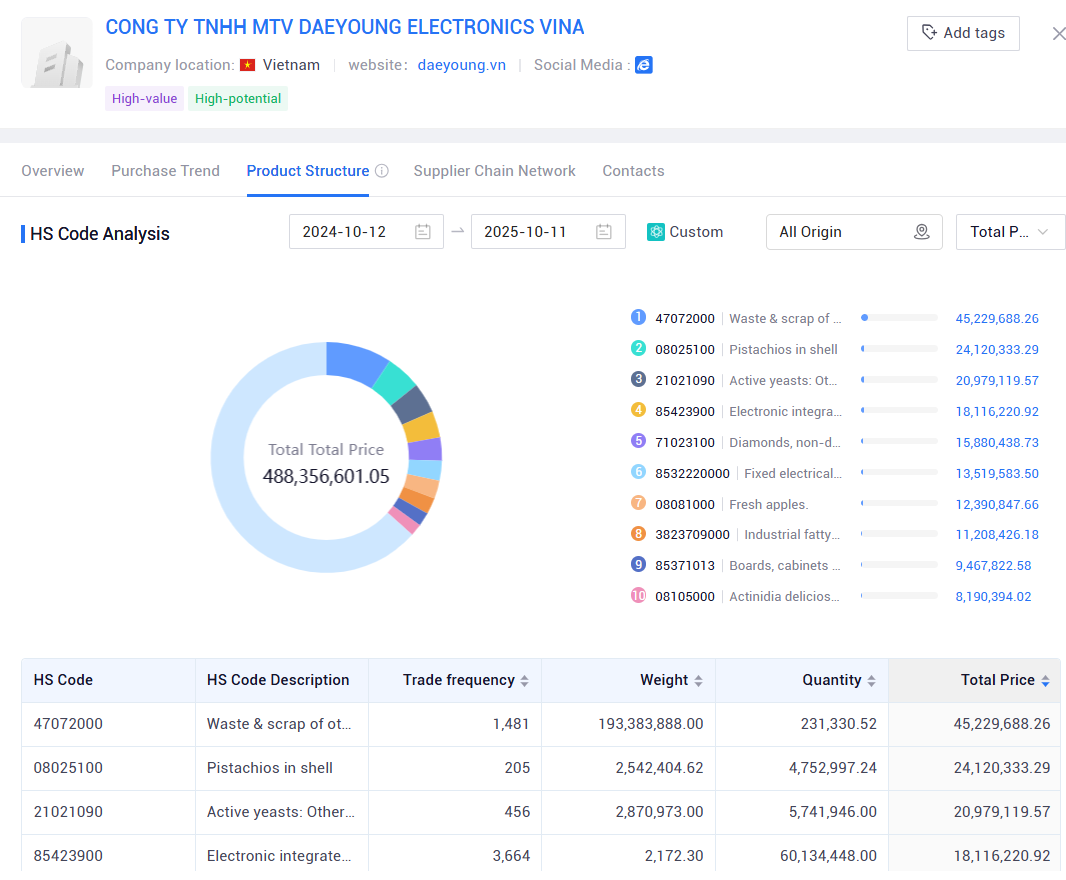This screenshot has width=1066, height=880.
Task: Click the Add tags button
Action: pos(963,33)
